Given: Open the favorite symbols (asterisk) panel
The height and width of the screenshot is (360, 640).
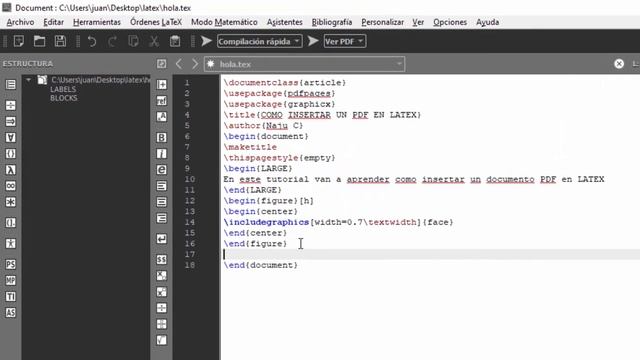Looking at the screenshot, I should point(11,202).
